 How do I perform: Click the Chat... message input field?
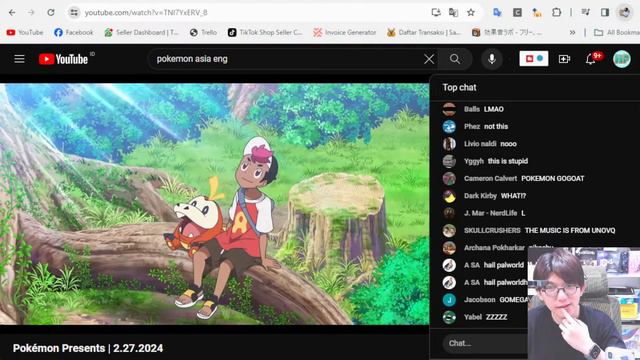click(x=485, y=343)
